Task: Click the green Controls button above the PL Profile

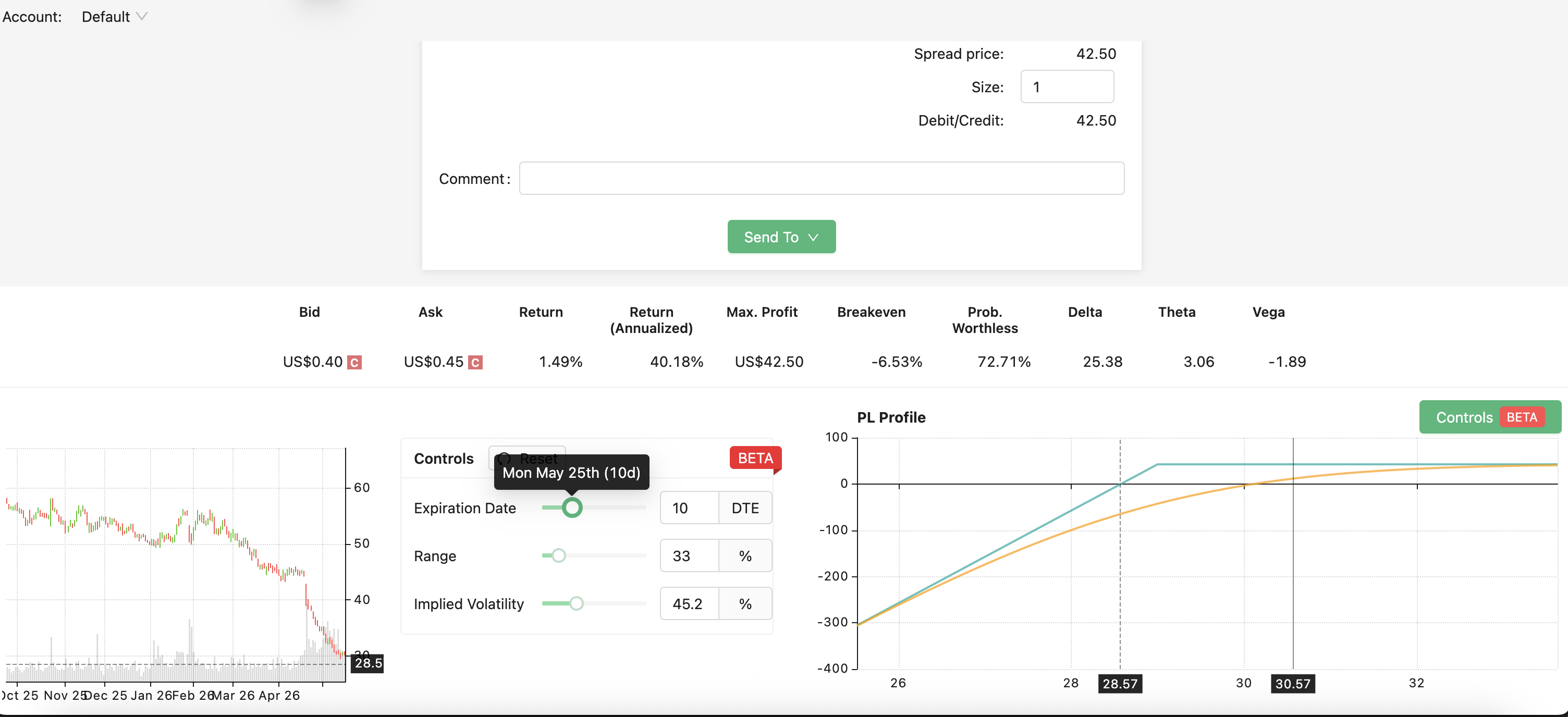Action: (x=1489, y=417)
